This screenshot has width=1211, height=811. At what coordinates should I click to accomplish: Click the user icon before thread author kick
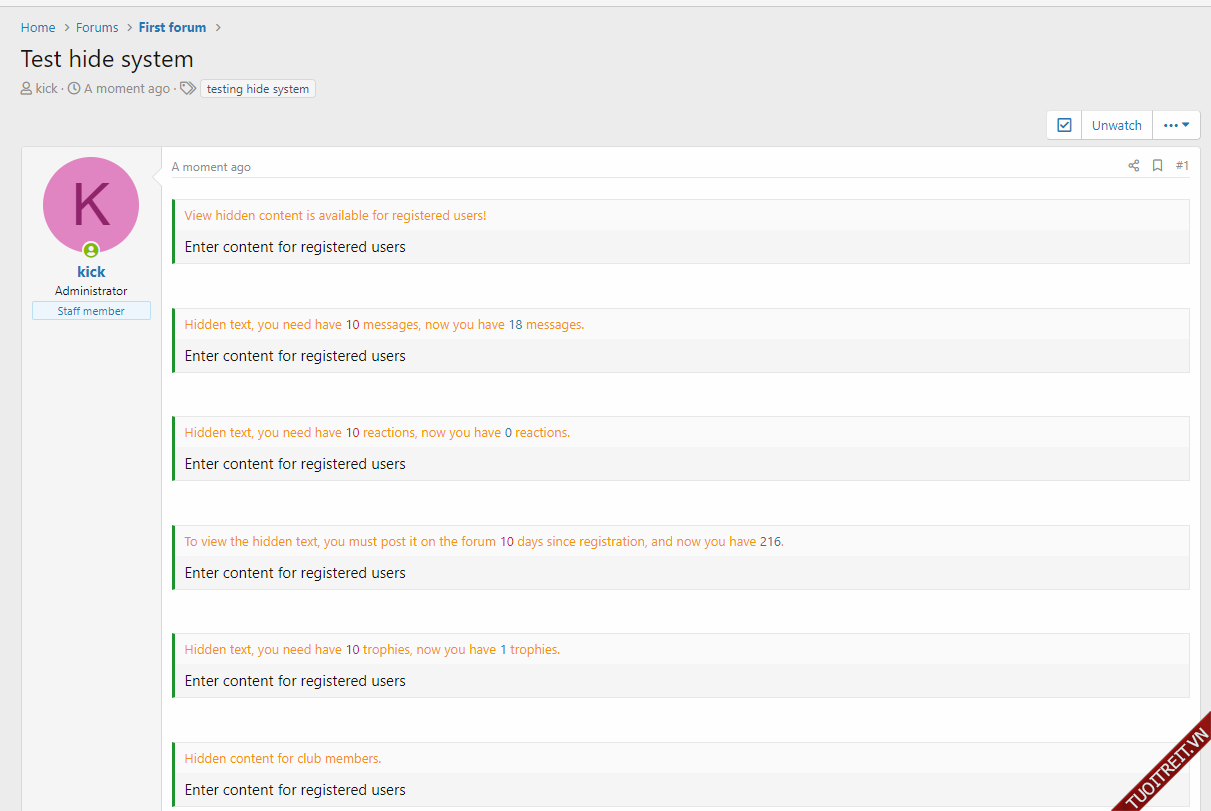point(26,89)
